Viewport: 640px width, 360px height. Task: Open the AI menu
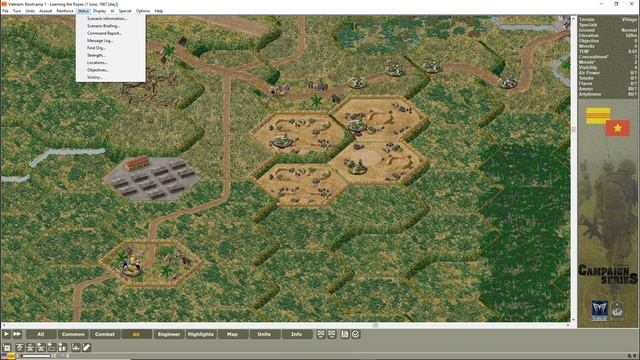click(x=113, y=11)
